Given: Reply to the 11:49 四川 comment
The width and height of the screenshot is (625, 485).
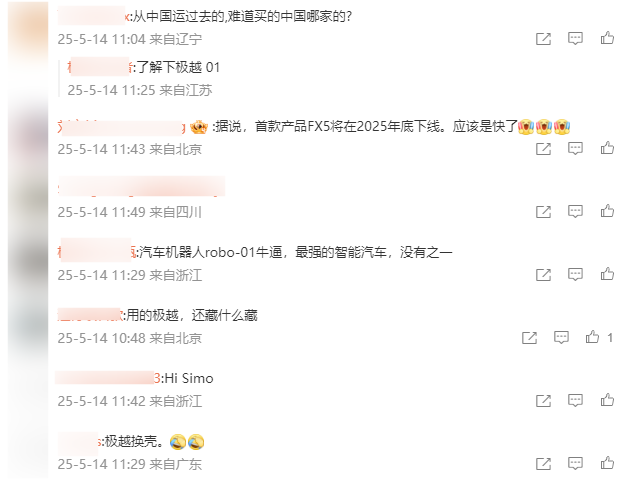Looking at the screenshot, I should point(575,211).
